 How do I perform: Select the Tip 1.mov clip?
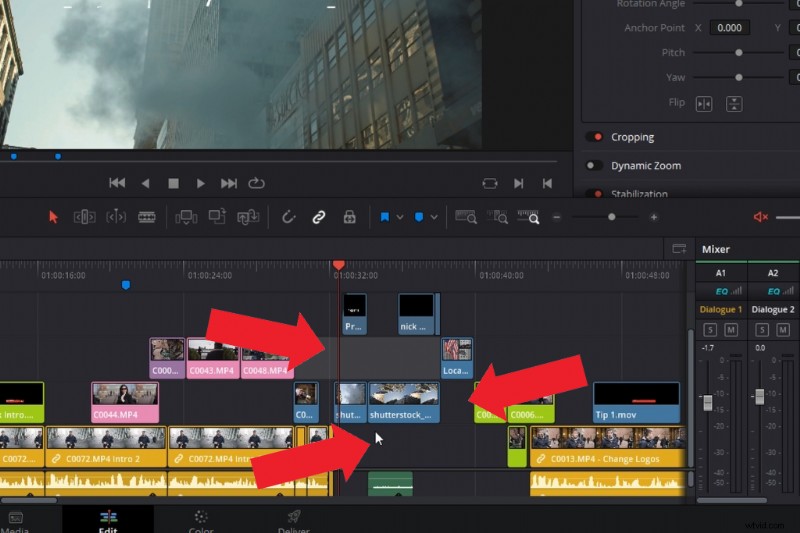tap(636, 402)
